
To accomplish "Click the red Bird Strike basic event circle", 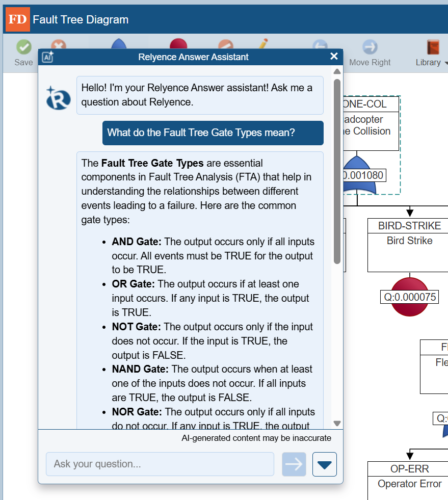I will coord(409,297).
